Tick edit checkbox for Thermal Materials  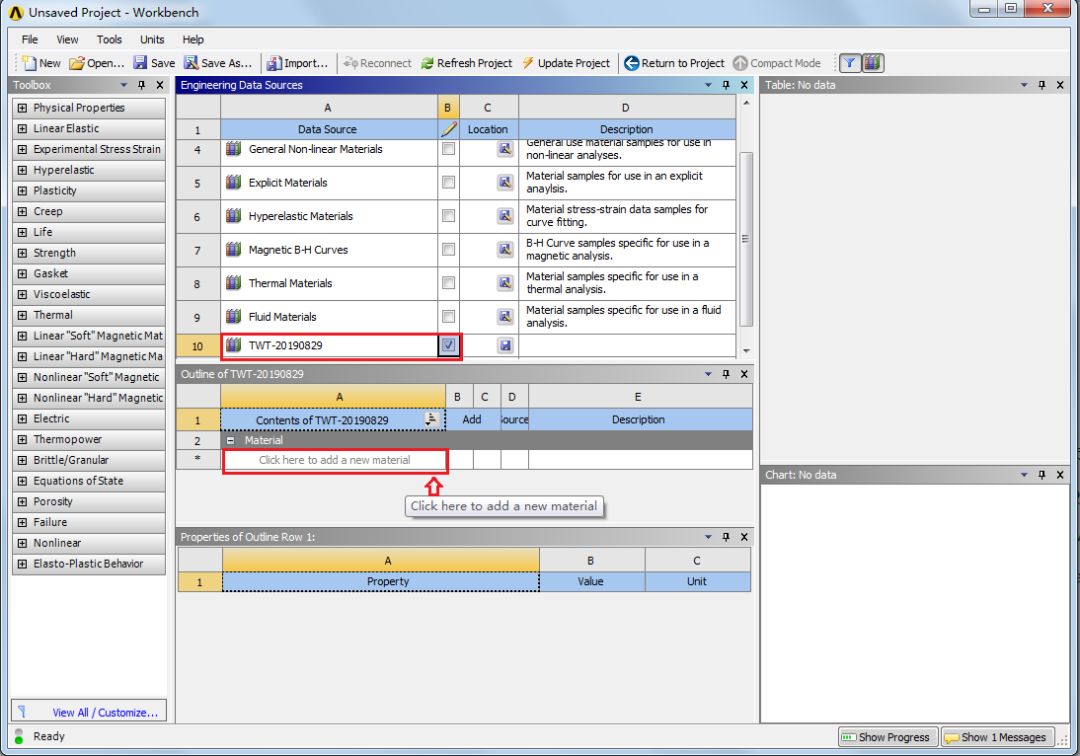448,282
